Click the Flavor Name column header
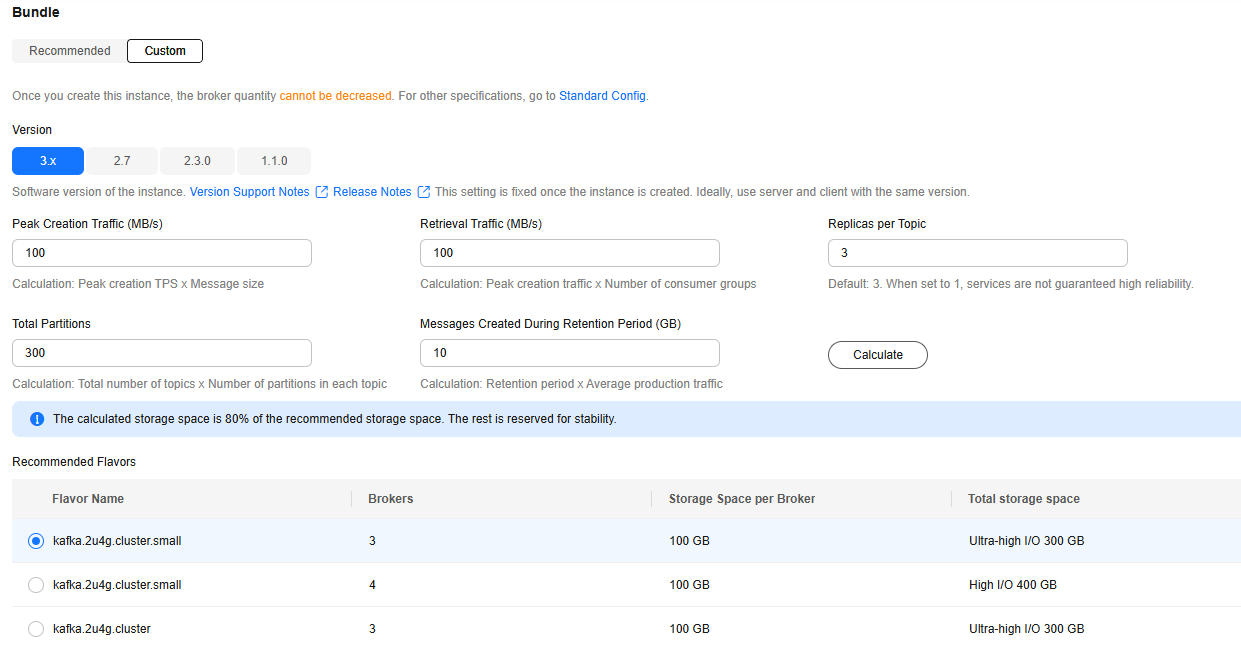 [88, 499]
